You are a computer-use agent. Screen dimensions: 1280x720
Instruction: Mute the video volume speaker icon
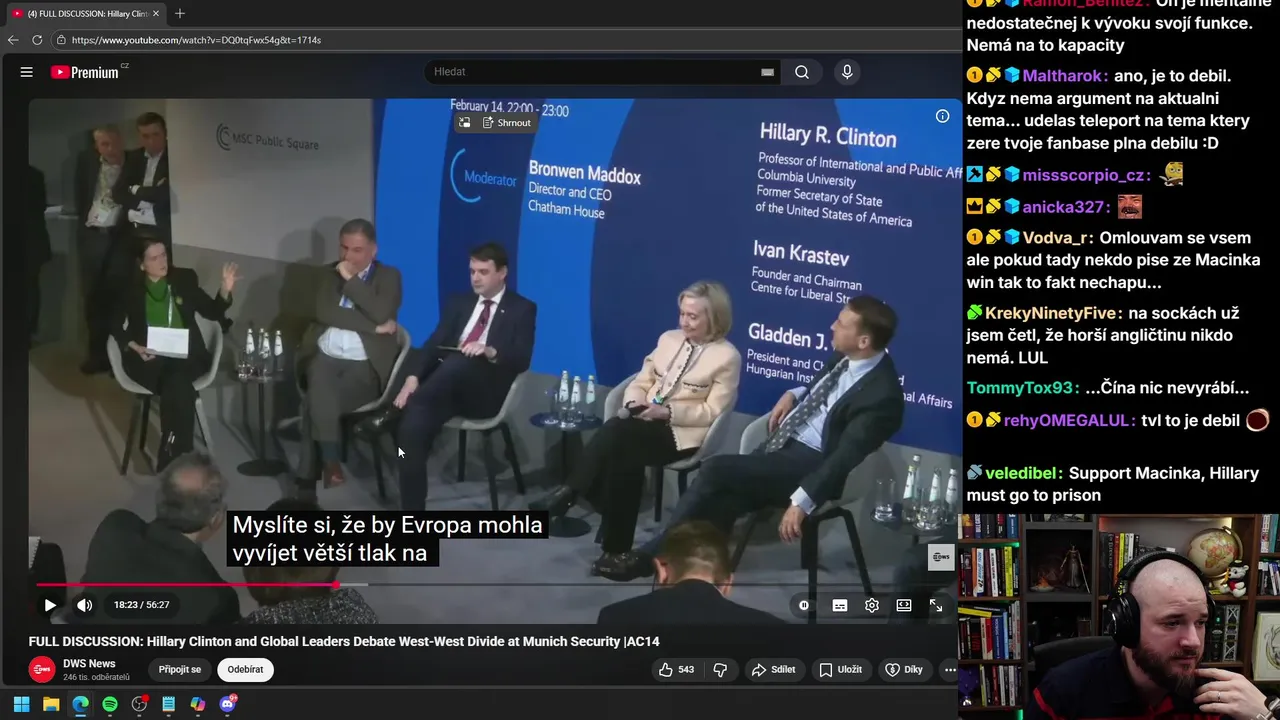(x=85, y=605)
